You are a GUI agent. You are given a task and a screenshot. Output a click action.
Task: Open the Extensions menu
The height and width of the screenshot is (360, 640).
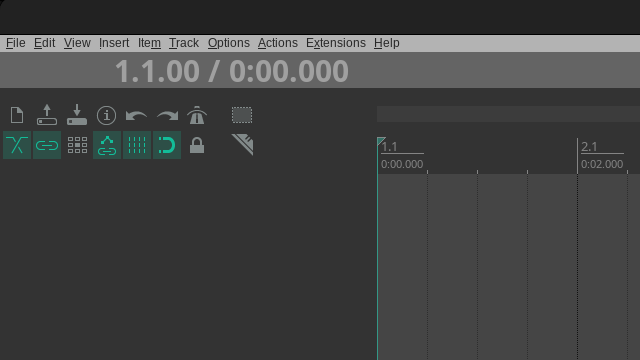pos(336,43)
